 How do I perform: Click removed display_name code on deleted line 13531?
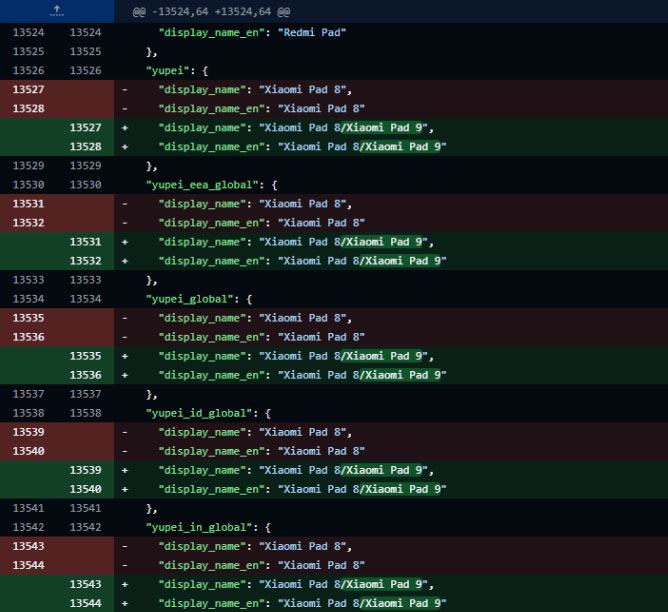coord(255,204)
